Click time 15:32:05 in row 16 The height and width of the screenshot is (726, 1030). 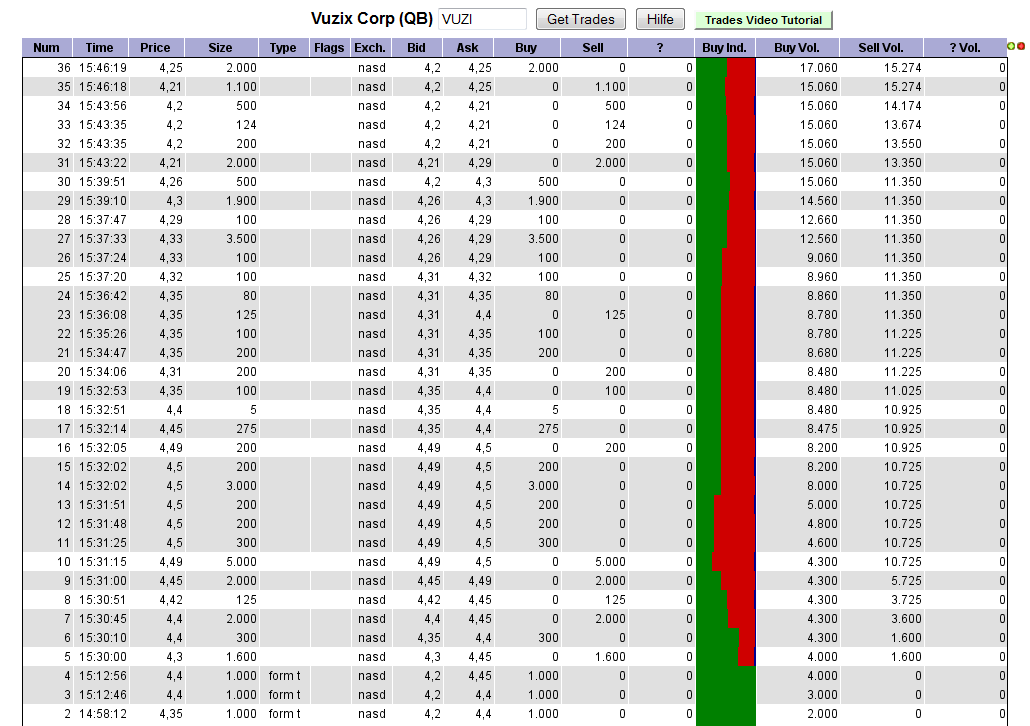[103, 448]
